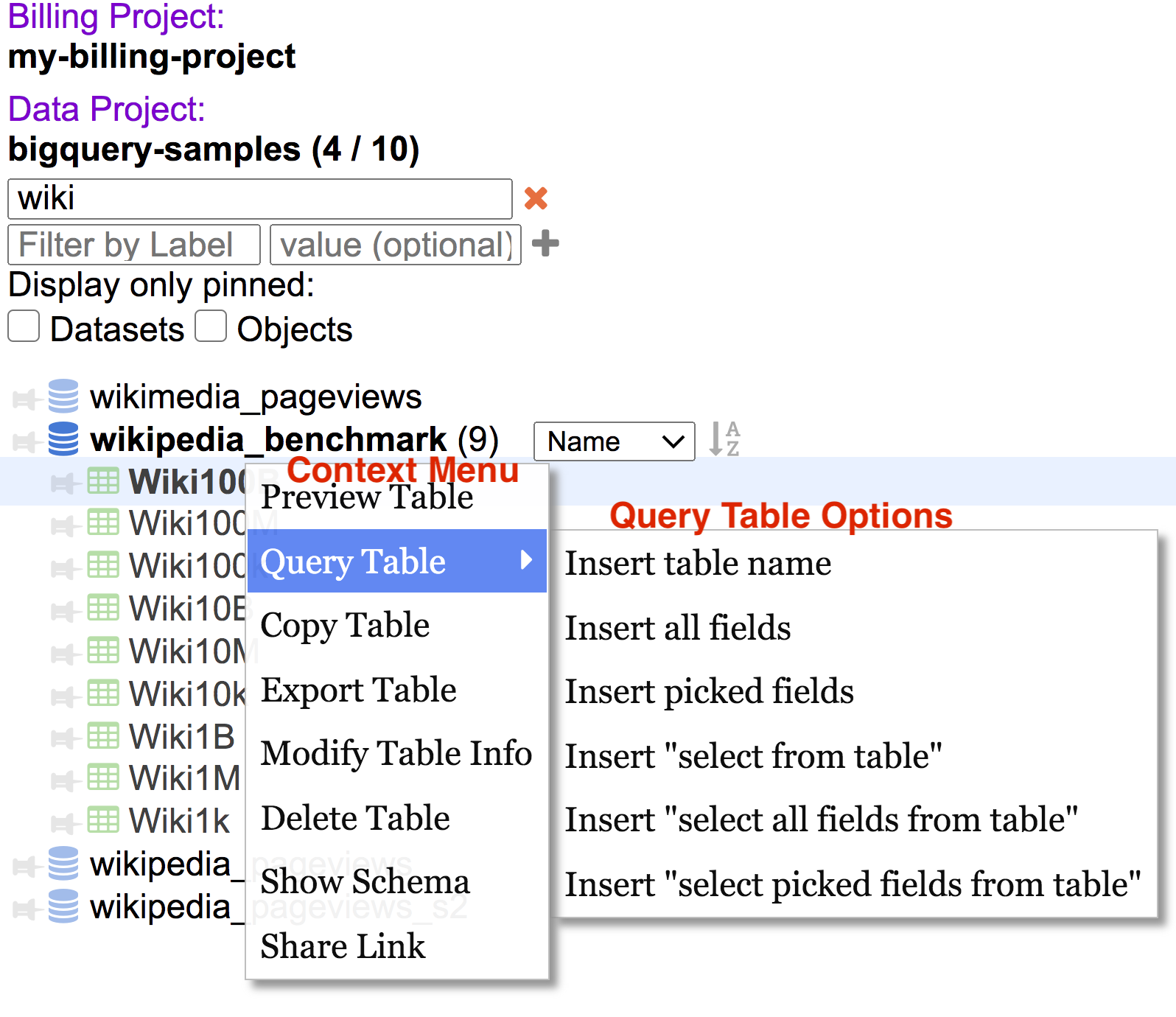Image resolution: width=1176 pixels, height=1017 pixels.
Task: Click the plus icon to add label filter
Action: click(x=545, y=243)
